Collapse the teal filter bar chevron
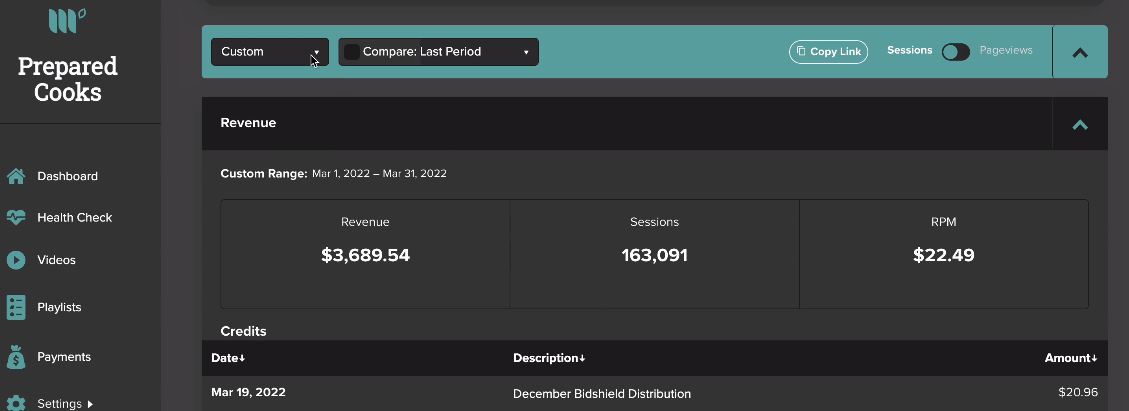Image resolution: width=1129 pixels, height=411 pixels. tap(1080, 53)
